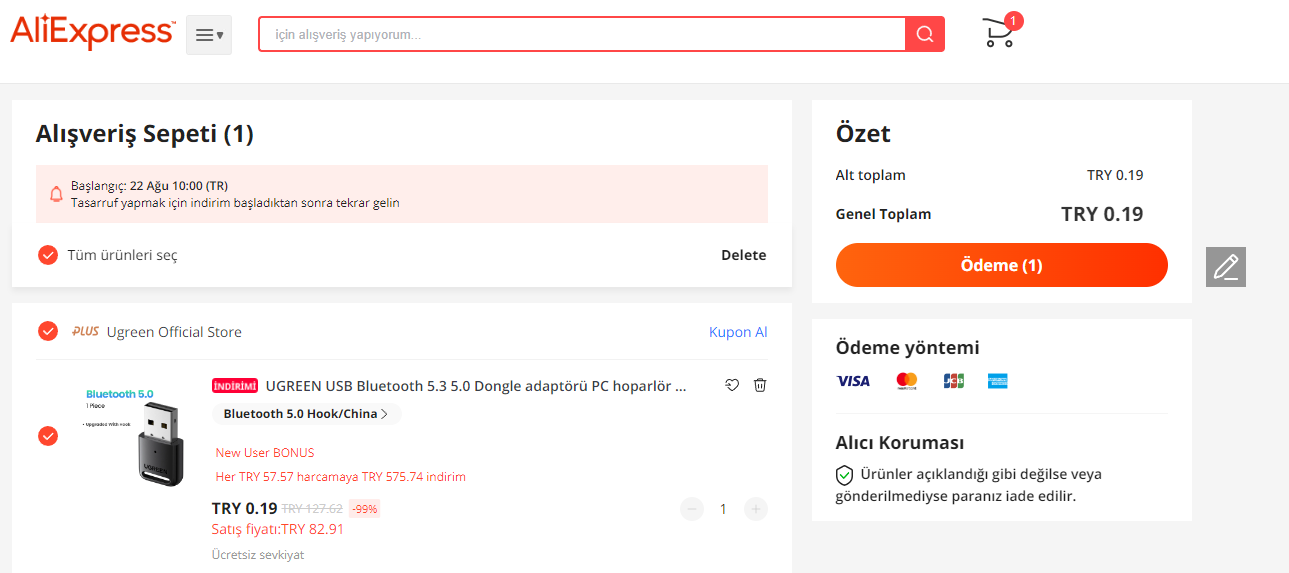Viewport: 1289px width, 573px height.
Task: Increase item quantity with plus button
Action: 756,509
